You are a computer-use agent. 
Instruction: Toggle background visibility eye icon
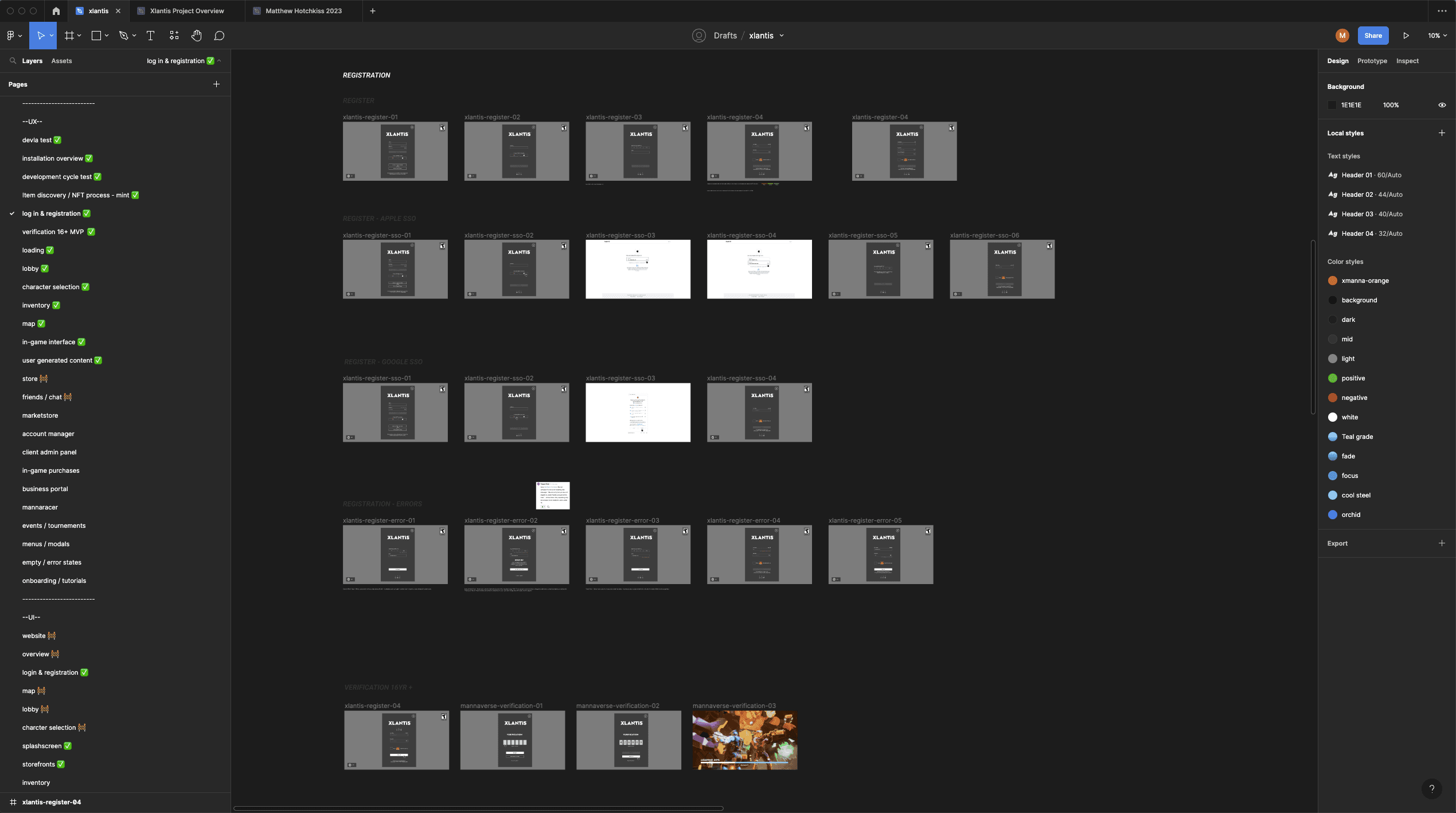click(x=1442, y=105)
